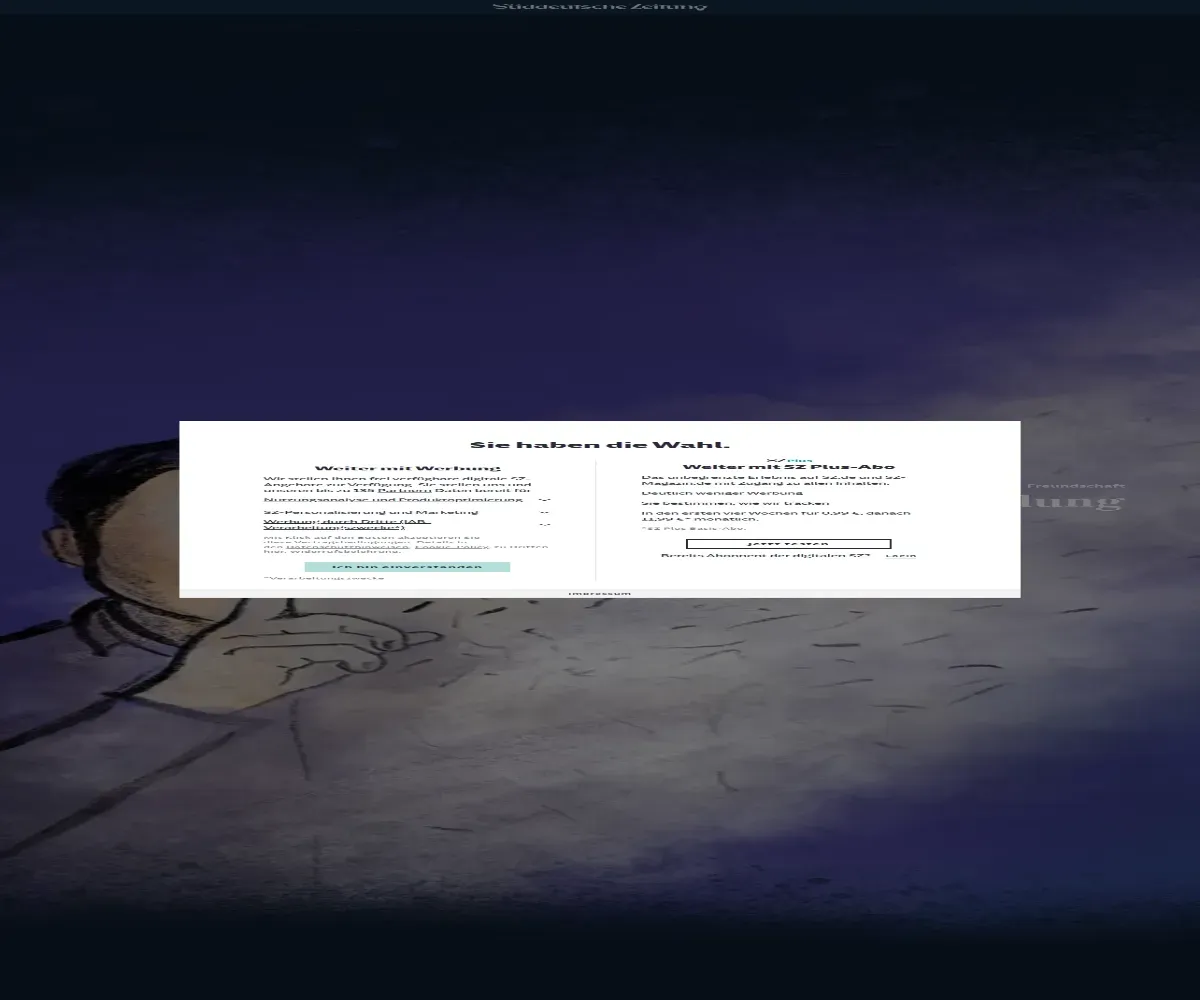Expand 'Nutzungsanalyse und Produktoptimierung' chevron
This screenshot has height=1000, width=1200.
pyautogui.click(x=545, y=499)
